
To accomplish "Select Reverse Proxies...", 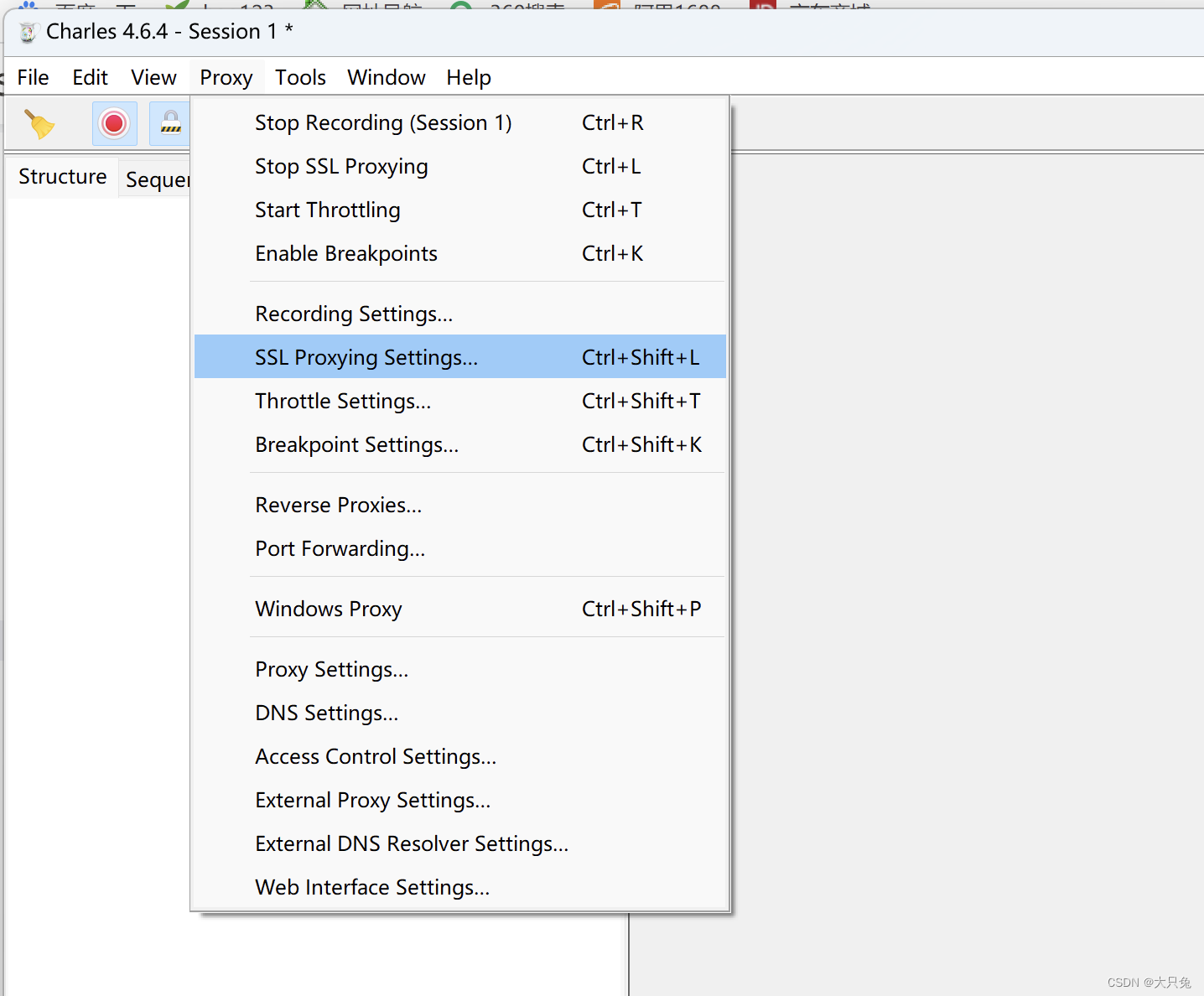I will click(460, 506).
